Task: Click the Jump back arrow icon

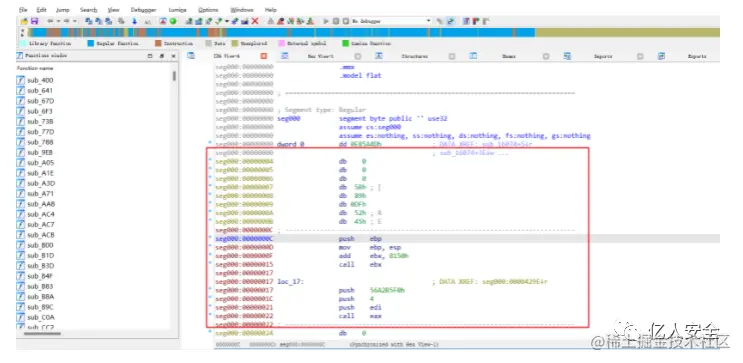Action: pos(50,21)
